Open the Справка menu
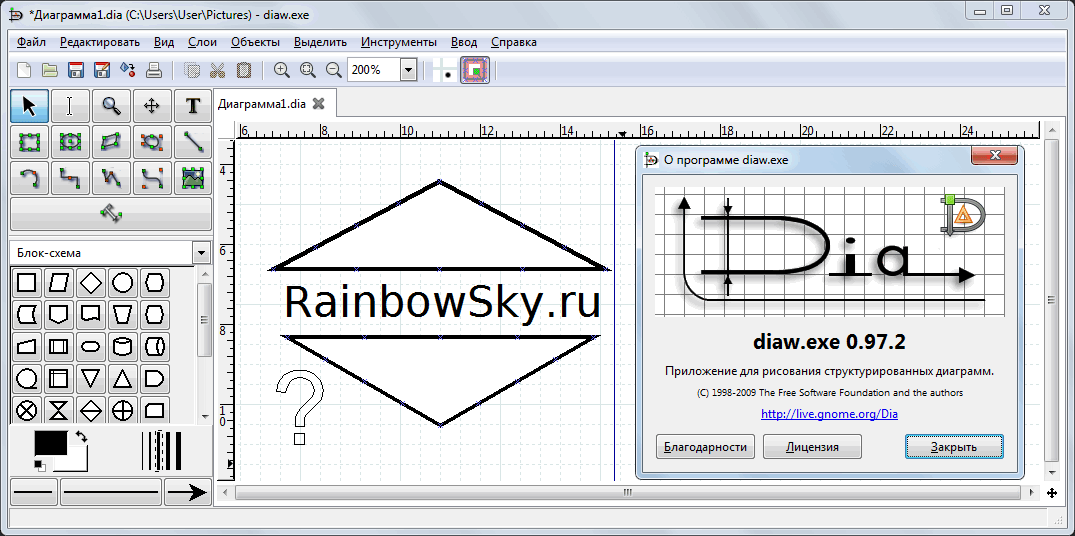 pyautogui.click(x=514, y=42)
